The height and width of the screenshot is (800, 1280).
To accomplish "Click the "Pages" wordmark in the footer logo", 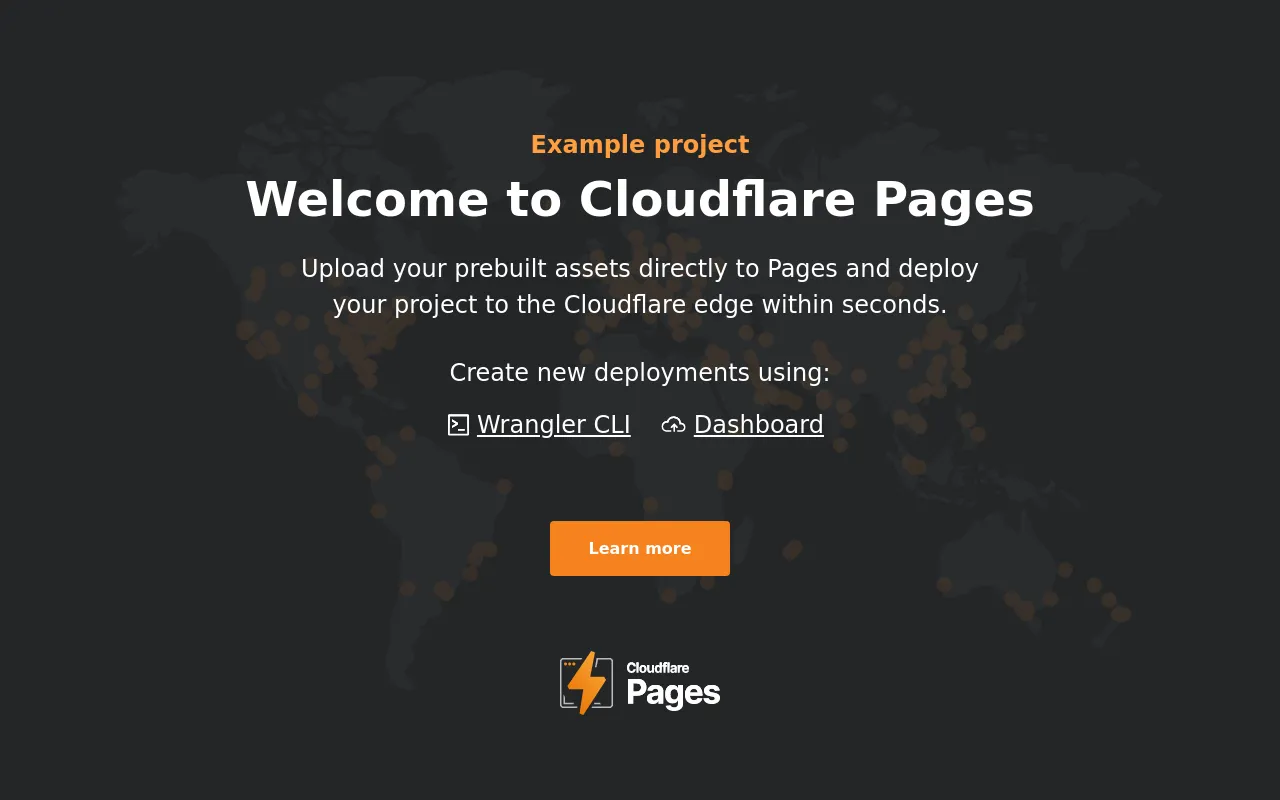I will (x=673, y=693).
